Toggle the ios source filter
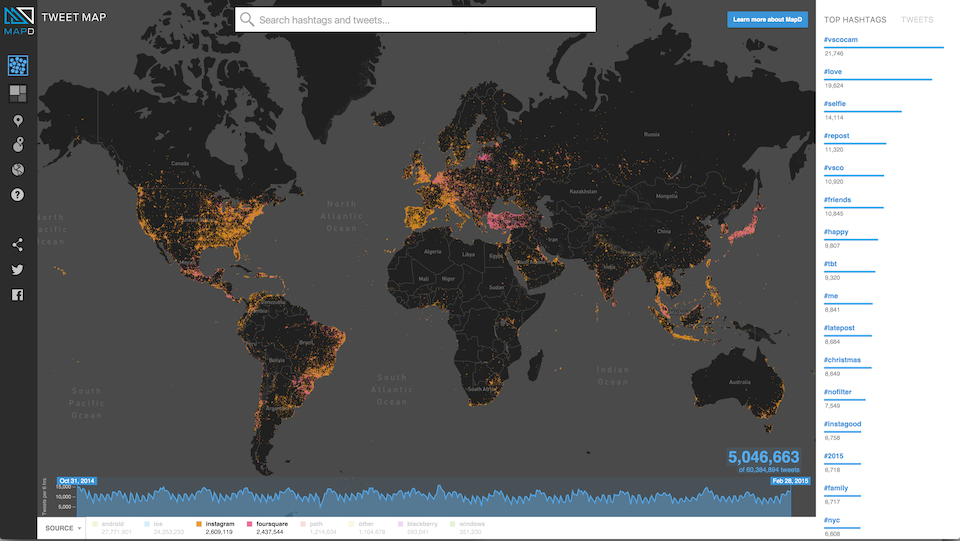 163,528
